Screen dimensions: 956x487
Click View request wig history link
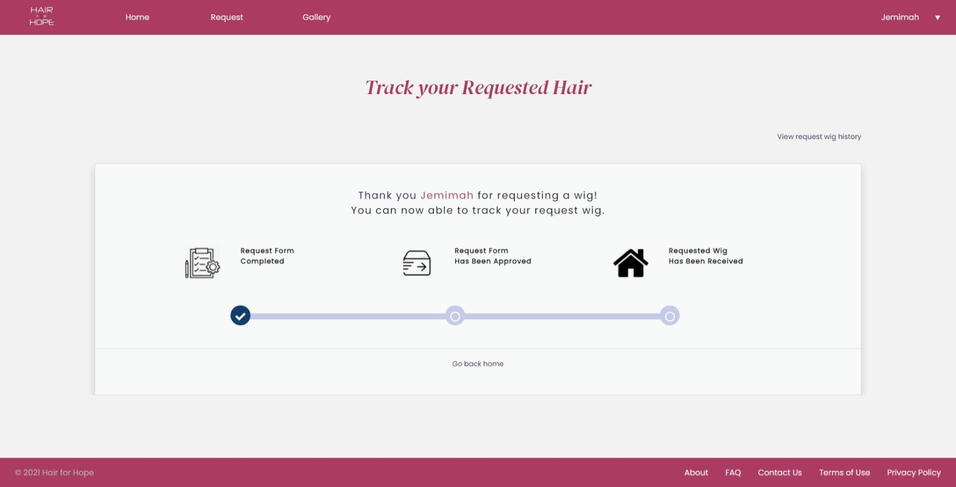pyautogui.click(x=818, y=137)
